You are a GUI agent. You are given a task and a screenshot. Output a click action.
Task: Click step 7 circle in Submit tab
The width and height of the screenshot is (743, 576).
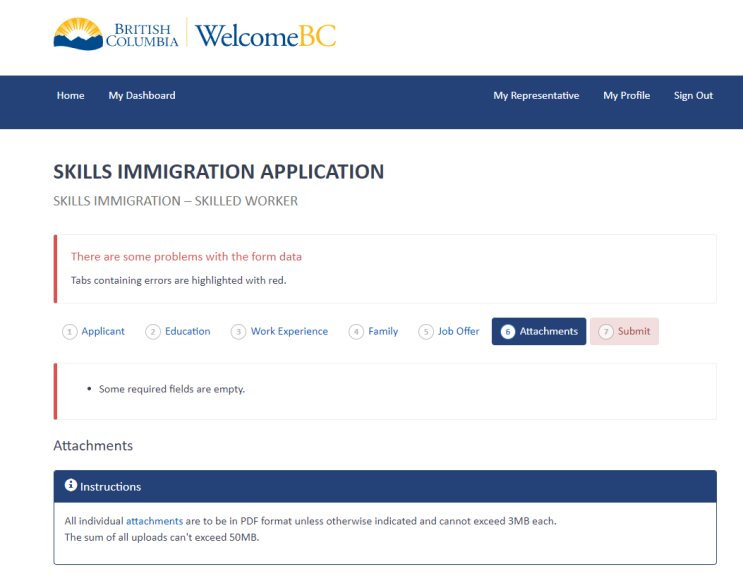pyautogui.click(x=606, y=332)
